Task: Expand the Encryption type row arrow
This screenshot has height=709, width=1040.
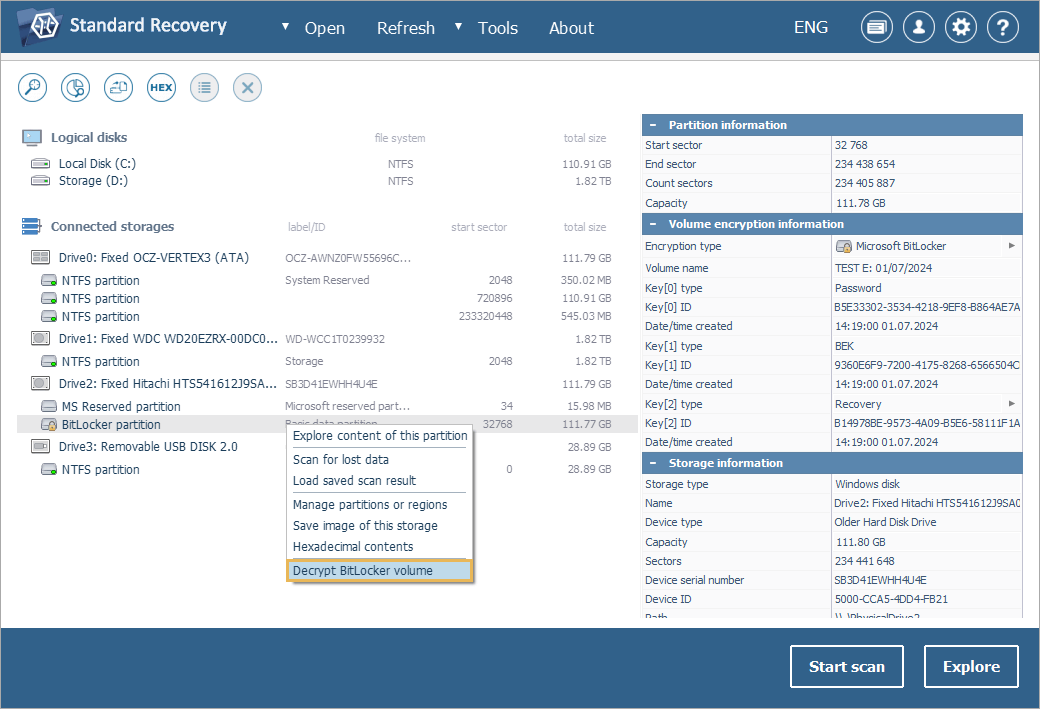Action: (1011, 245)
